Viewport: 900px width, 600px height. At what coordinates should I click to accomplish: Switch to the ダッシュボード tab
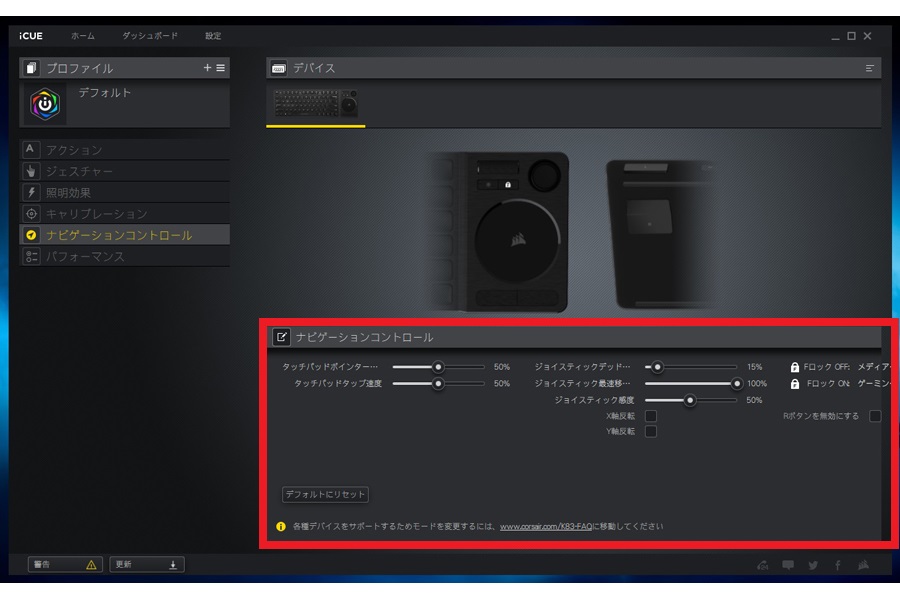(150, 36)
